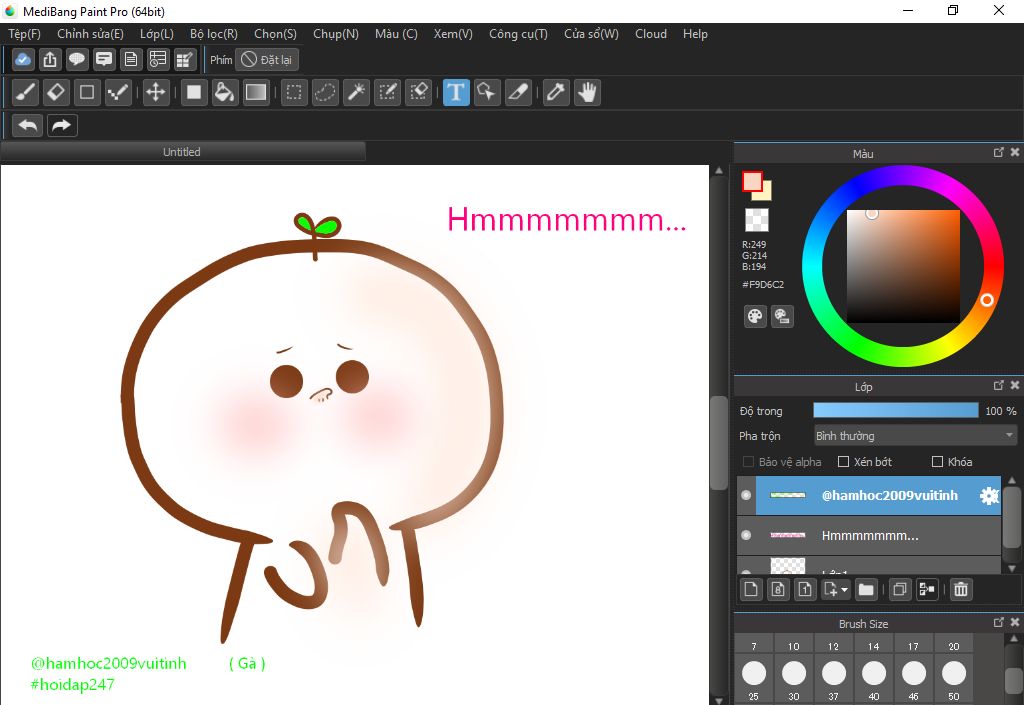
Task: Add a new layer folder
Action: pos(866,589)
